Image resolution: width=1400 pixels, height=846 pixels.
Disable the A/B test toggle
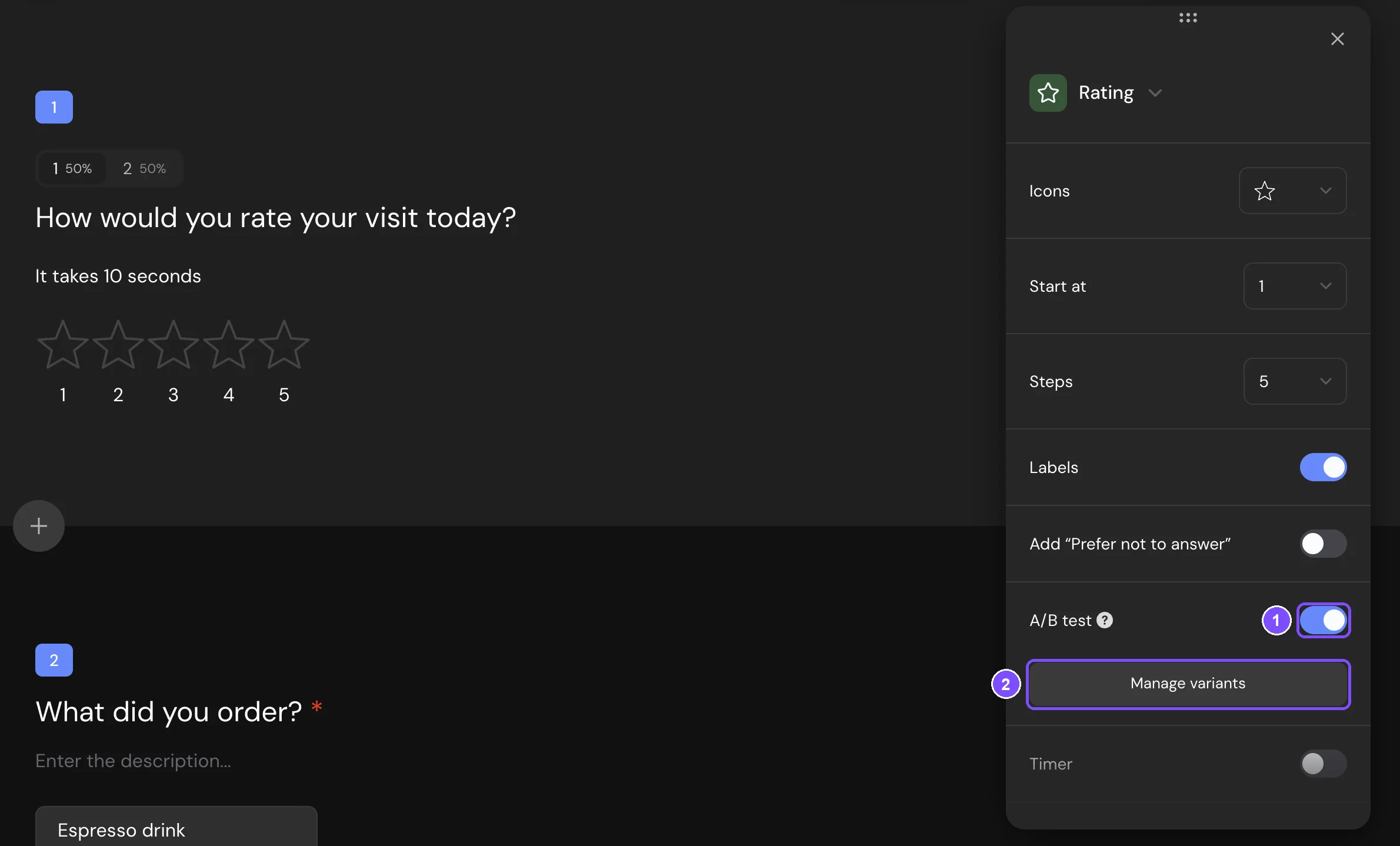pos(1323,620)
